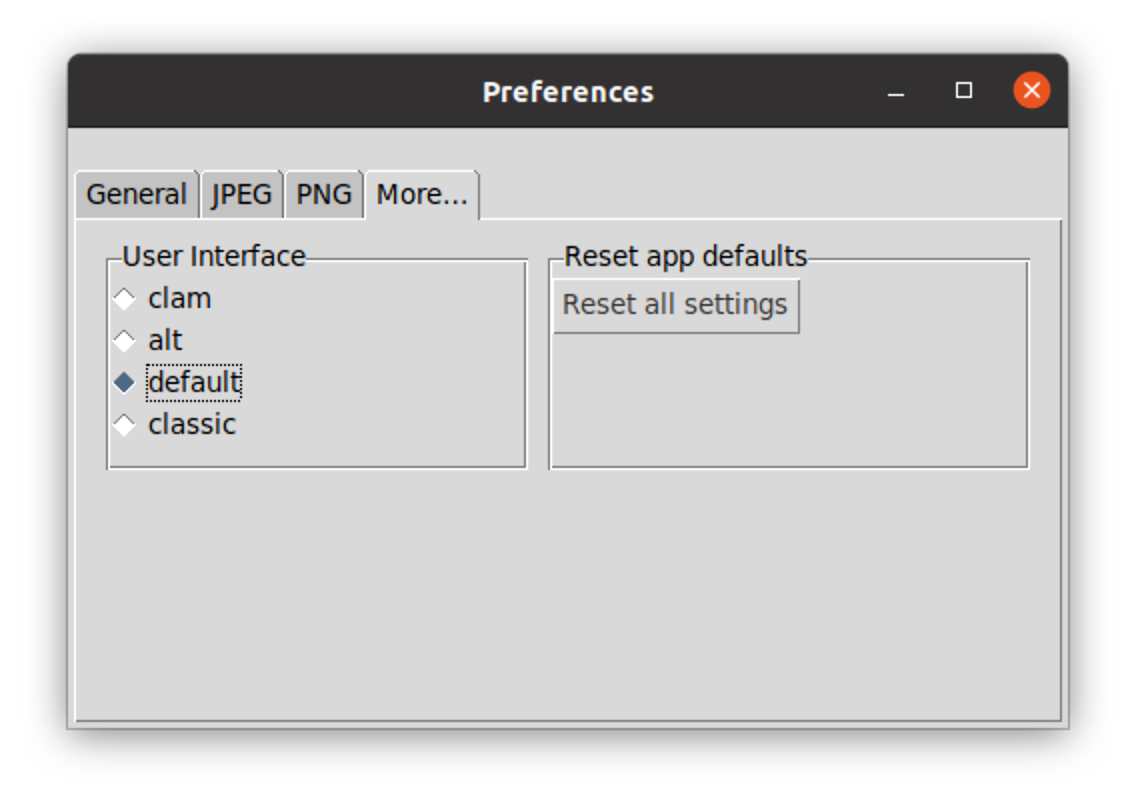Click the filled default diamond indicator

[124, 382]
